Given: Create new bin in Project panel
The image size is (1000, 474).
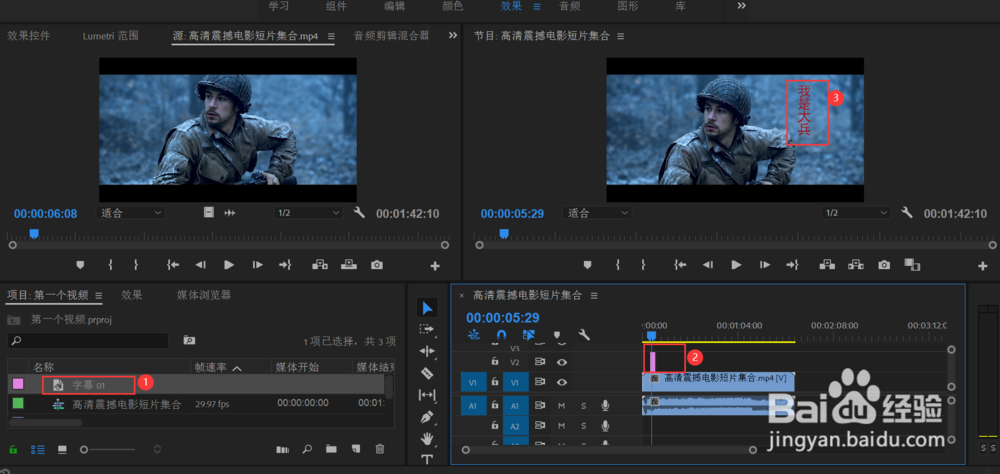Looking at the screenshot, I should (x=331, y=449).
